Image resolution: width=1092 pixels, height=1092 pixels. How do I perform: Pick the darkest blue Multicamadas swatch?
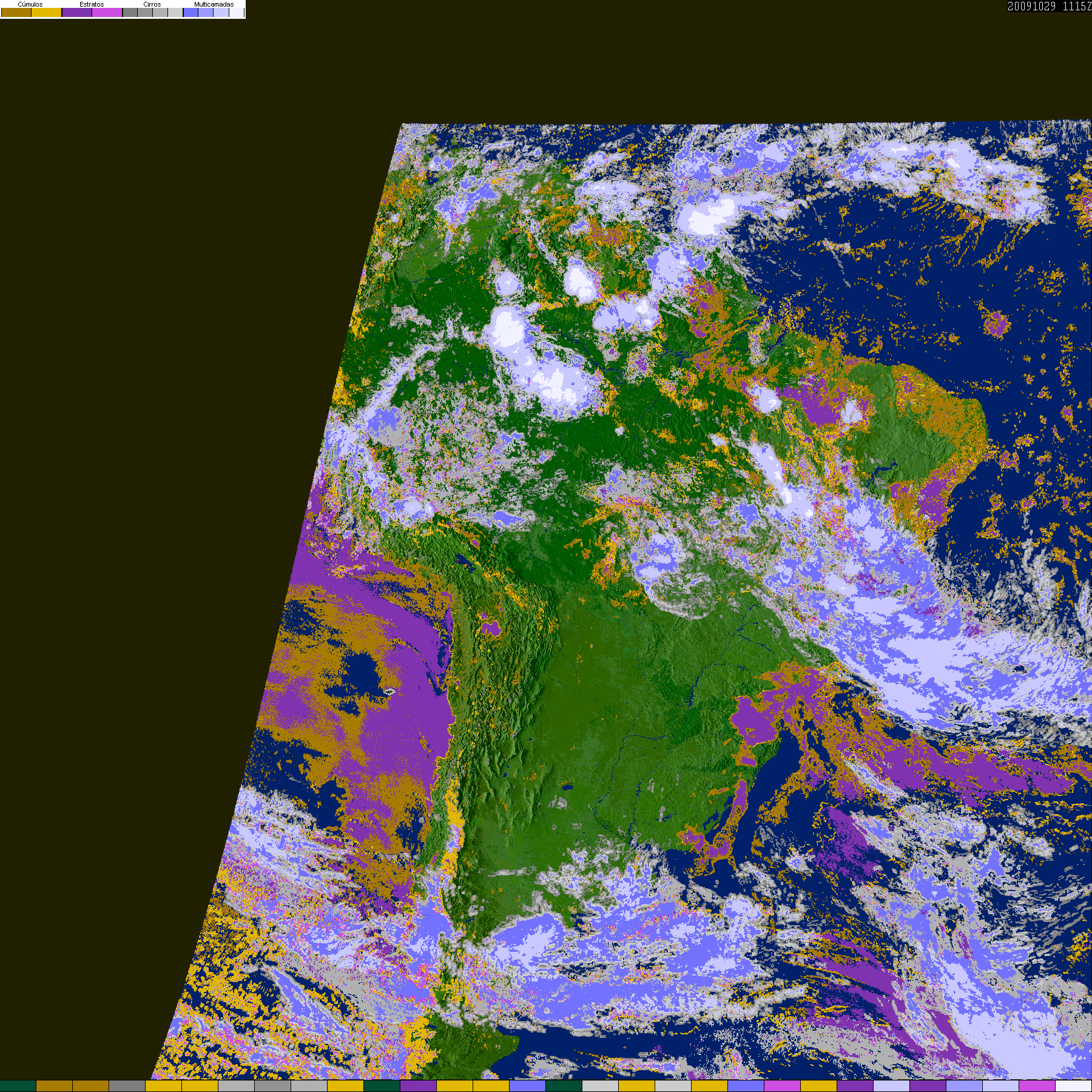tap(191, 13)
